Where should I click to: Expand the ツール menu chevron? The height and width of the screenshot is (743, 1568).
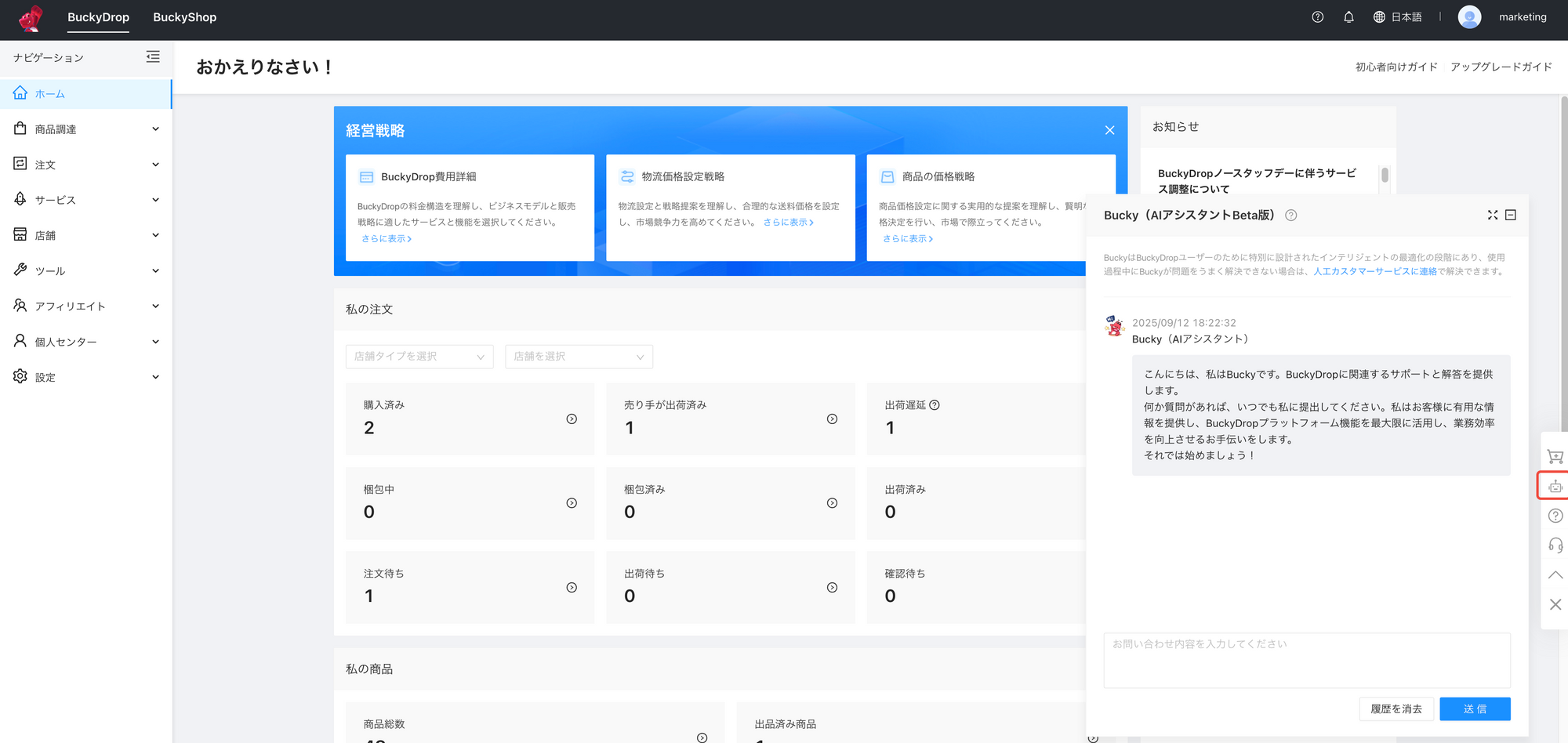pos(155,270)
